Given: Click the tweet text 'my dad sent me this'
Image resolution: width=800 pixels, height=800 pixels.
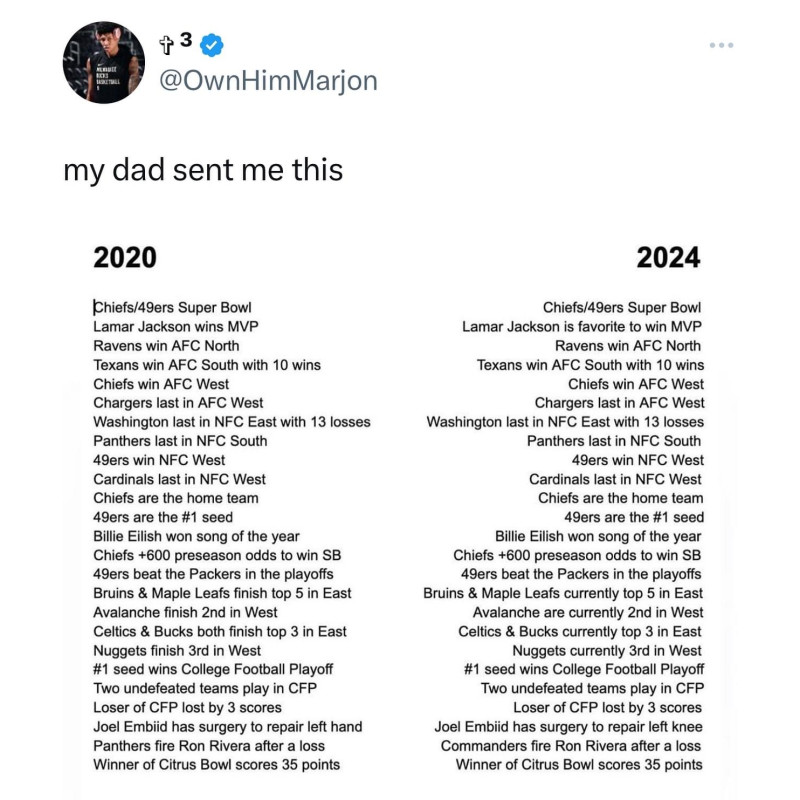Looking at the screenshot, I should coord(203,170).
